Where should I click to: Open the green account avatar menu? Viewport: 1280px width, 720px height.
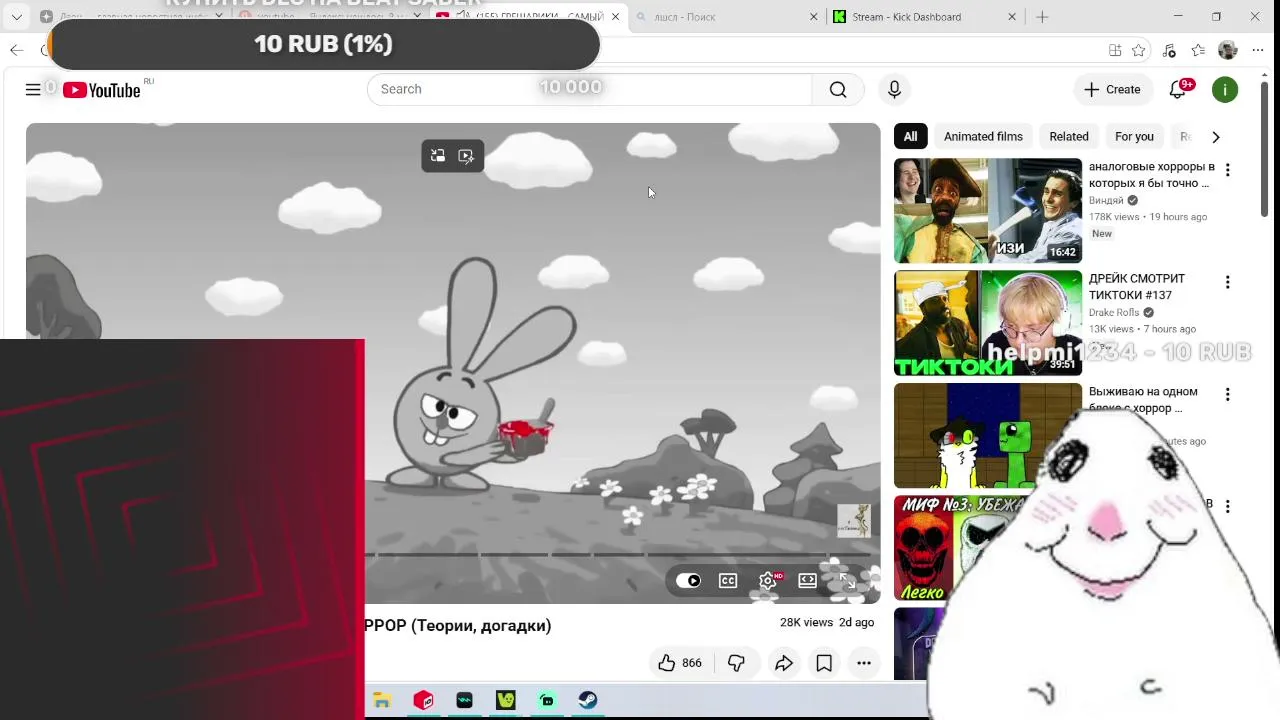[x=1225, y=90]
